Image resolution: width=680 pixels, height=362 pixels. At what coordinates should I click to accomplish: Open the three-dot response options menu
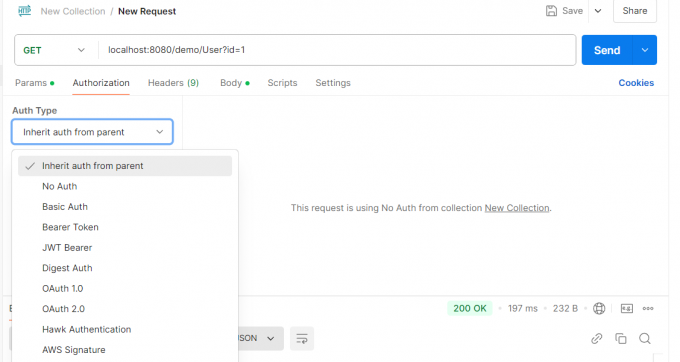tap(648, 308)
